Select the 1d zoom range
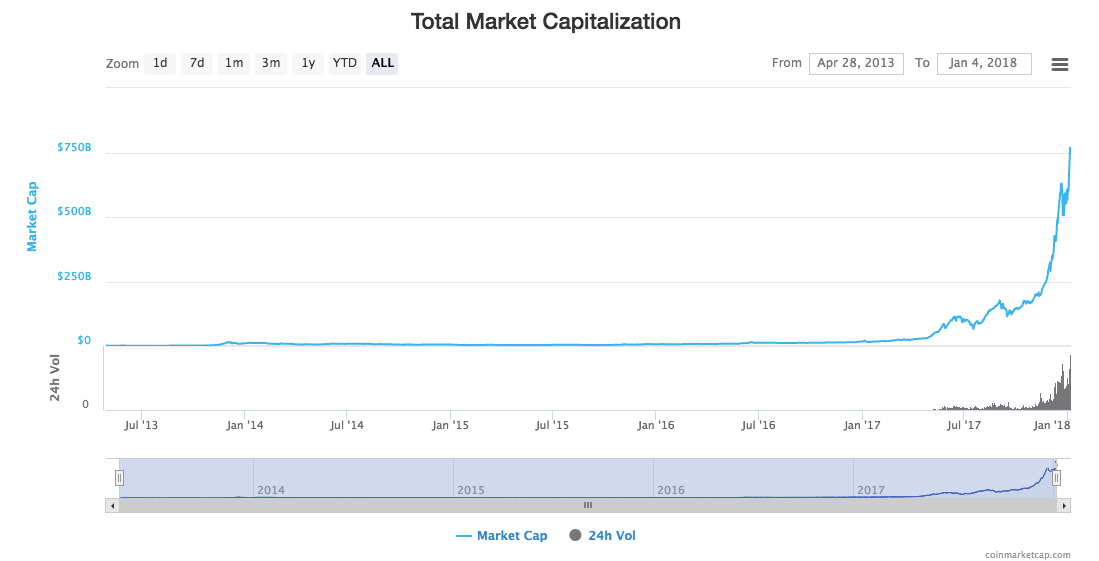The width and height of the screenshot is (1099, 561). coord(160,63)
